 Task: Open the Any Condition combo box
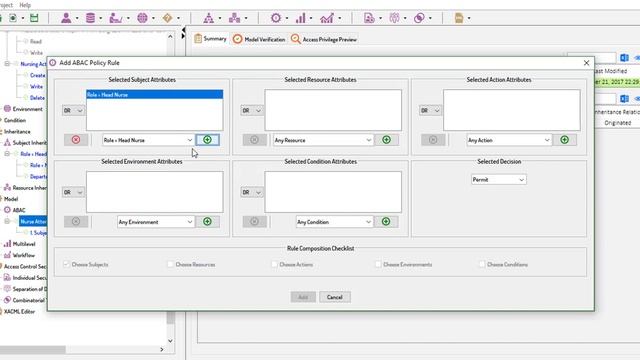334,222
